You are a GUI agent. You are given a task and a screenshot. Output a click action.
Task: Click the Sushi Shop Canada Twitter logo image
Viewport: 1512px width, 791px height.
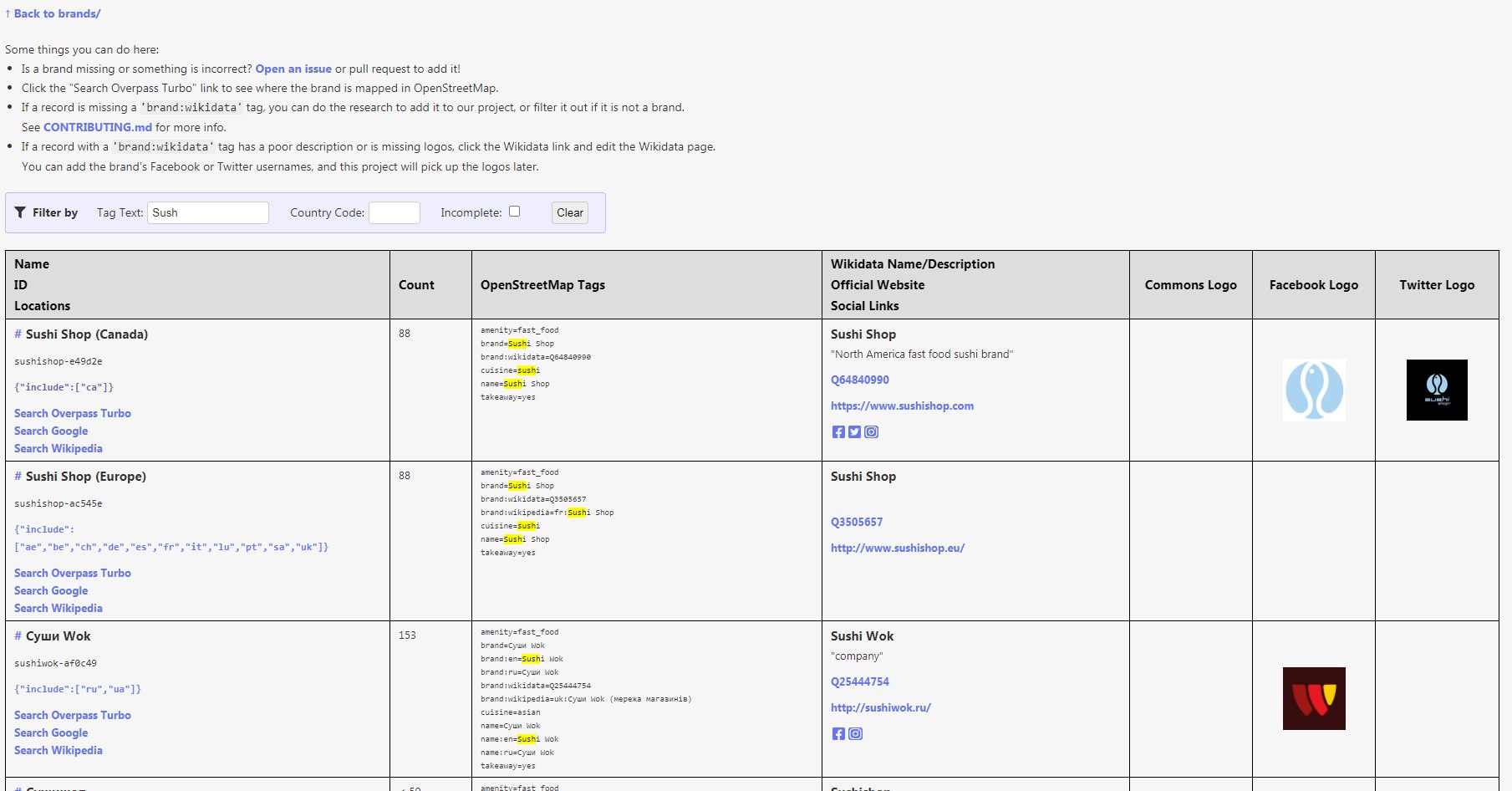click(1437, 390)
